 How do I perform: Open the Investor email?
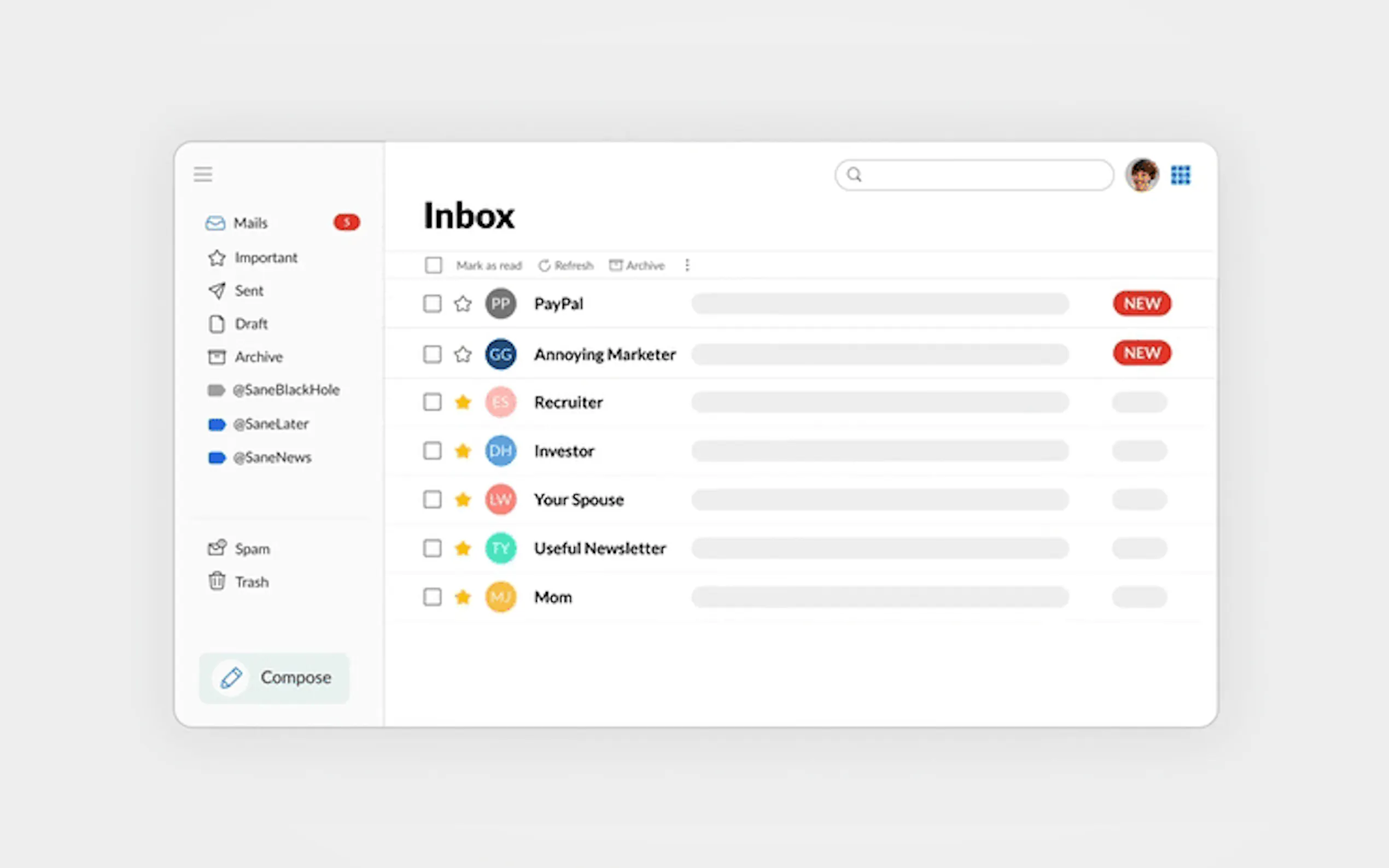pyautogui.click(x=564, y=451)
